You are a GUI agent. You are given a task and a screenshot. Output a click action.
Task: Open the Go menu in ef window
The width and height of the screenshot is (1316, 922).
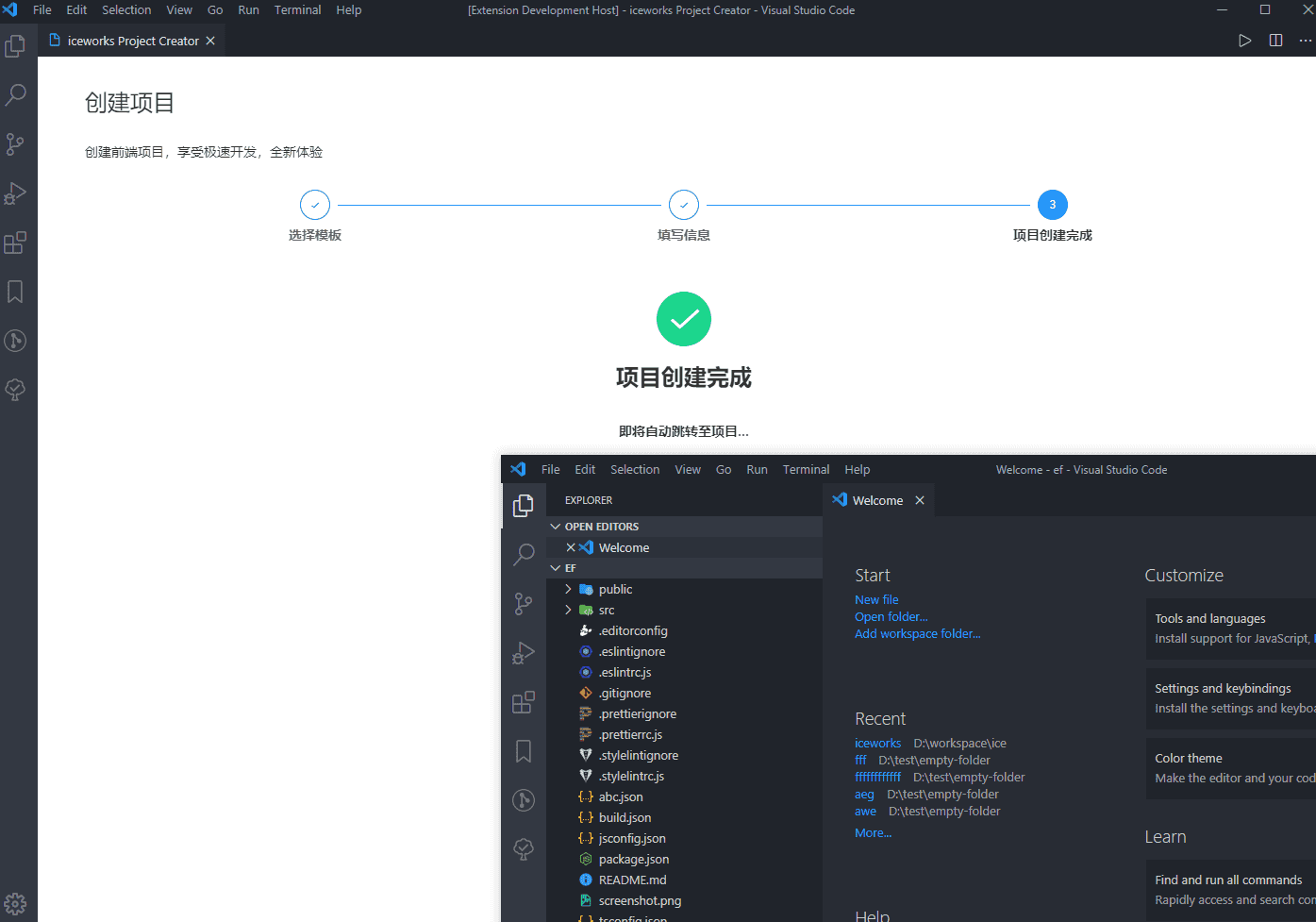(x=724, y=469)
